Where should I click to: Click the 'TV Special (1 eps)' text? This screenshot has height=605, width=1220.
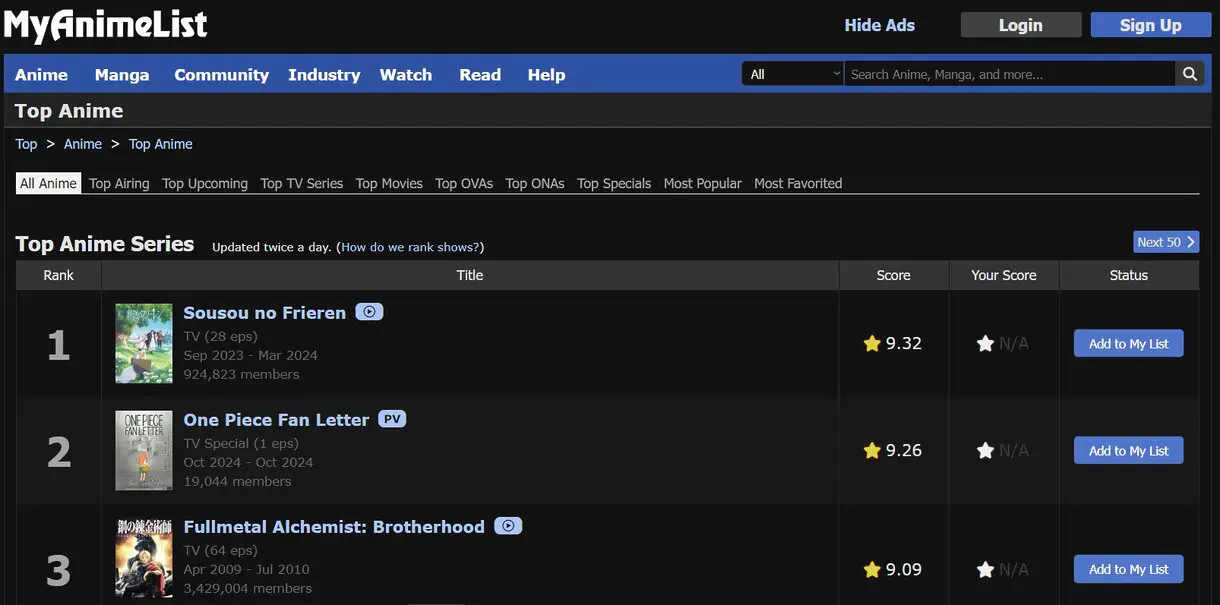click(241, 443)
